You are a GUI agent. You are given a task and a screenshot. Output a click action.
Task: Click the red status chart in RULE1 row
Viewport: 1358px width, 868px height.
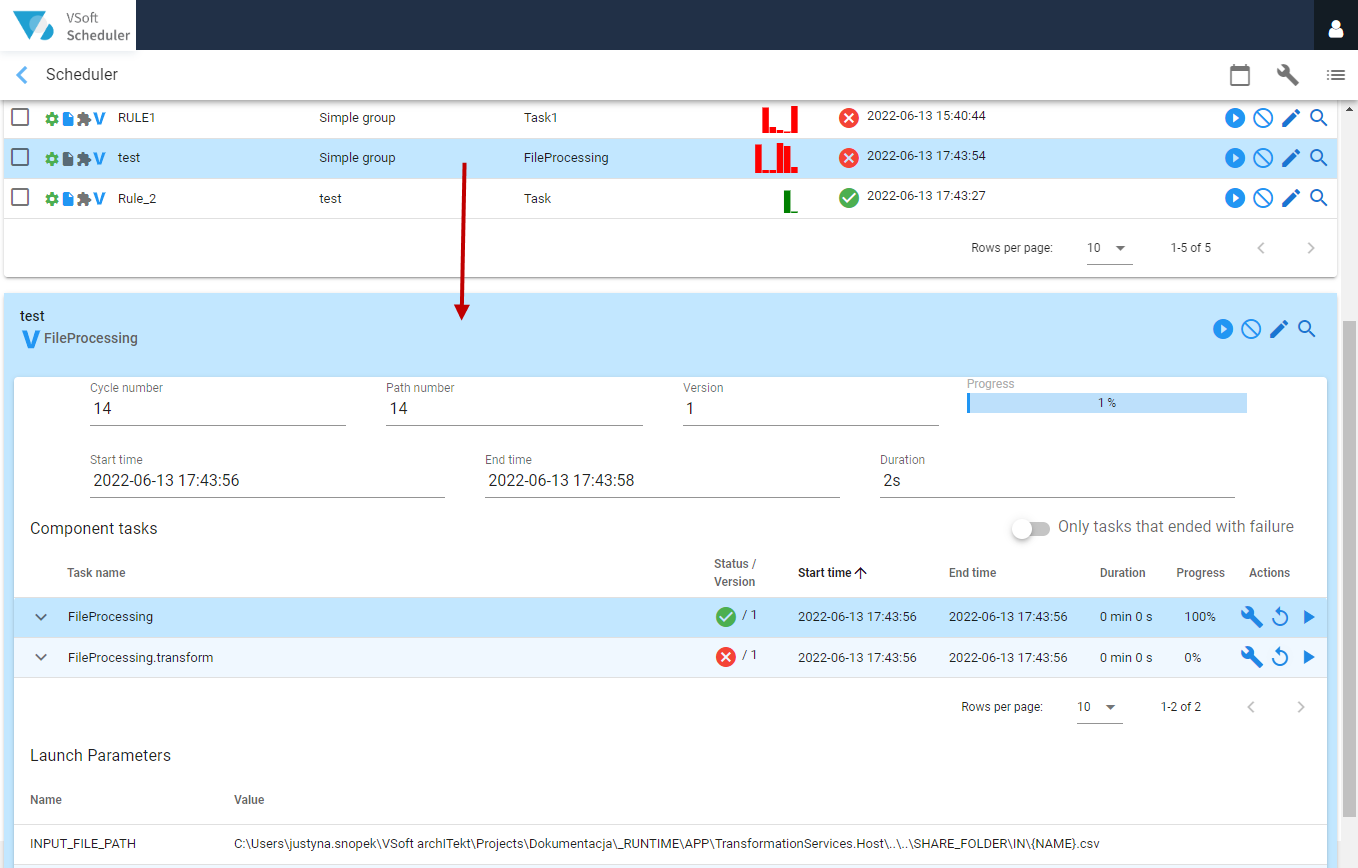tap(780, 119)
